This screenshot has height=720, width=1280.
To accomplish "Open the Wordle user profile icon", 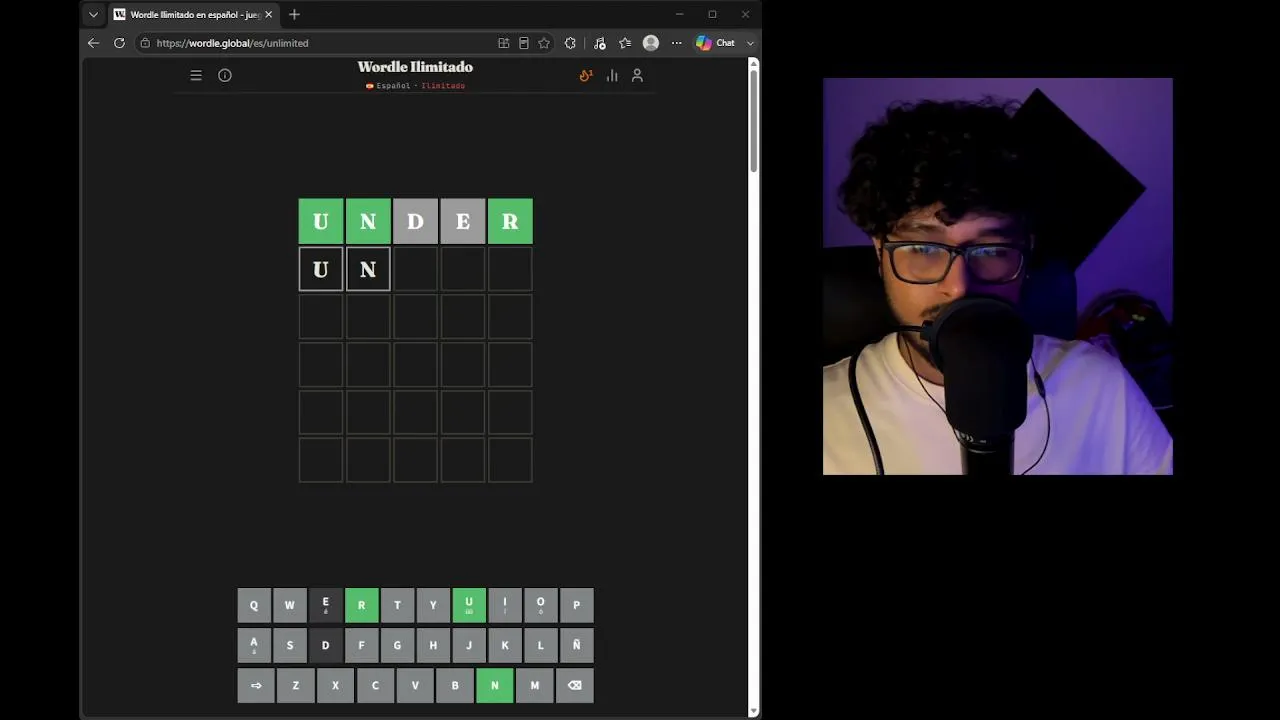I will tap(637, 75).
